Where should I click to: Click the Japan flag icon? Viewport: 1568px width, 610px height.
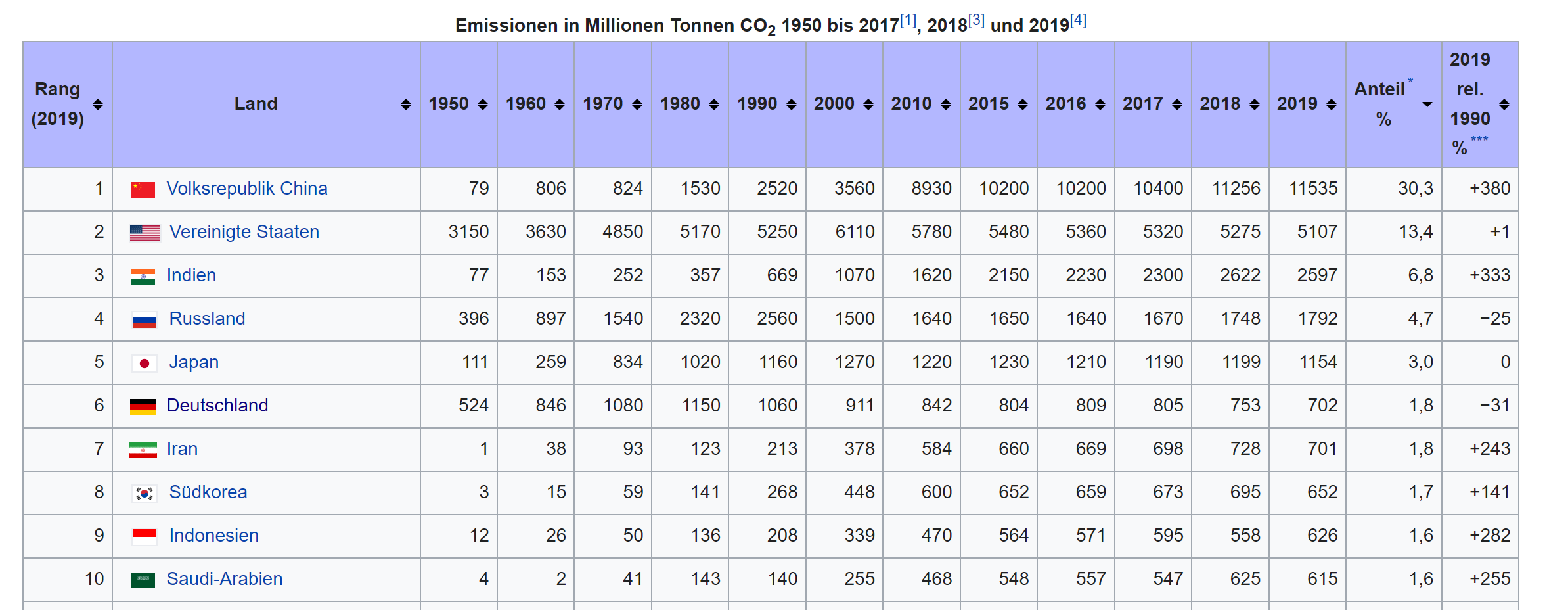point(145,364)
